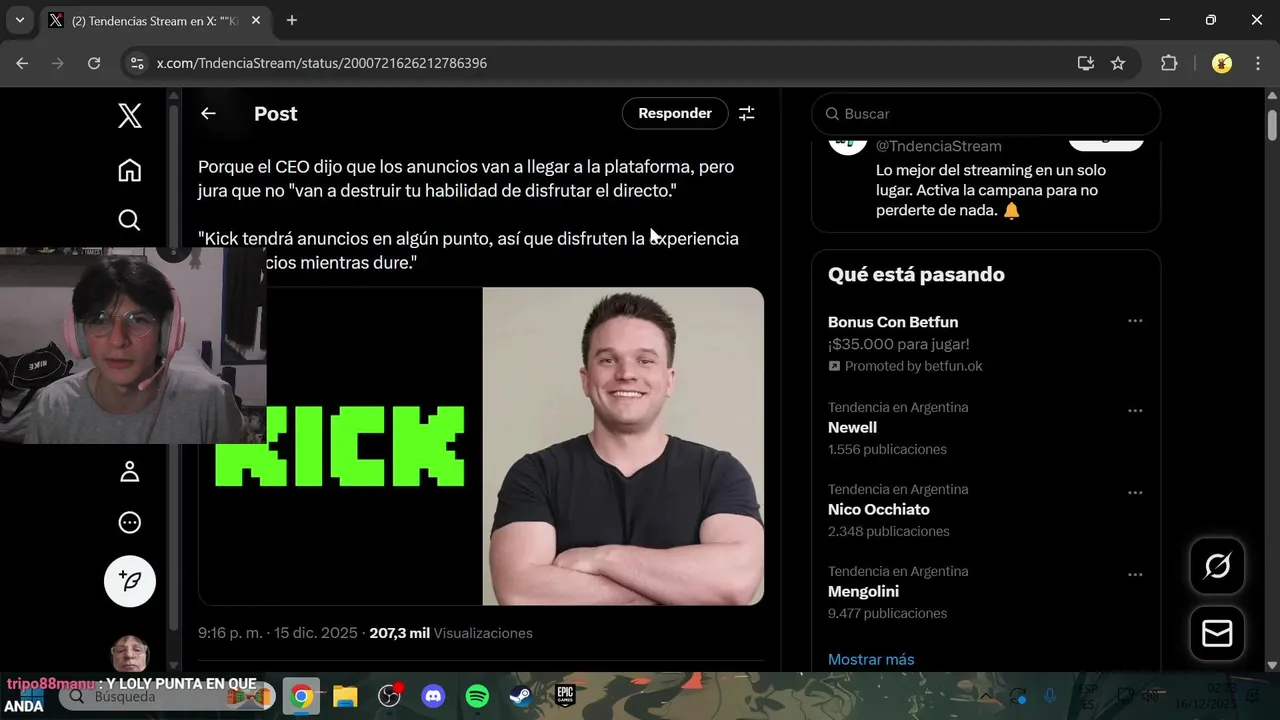
Task: Click the taskbar Búsqueda search box
Action: pos(165,696)
